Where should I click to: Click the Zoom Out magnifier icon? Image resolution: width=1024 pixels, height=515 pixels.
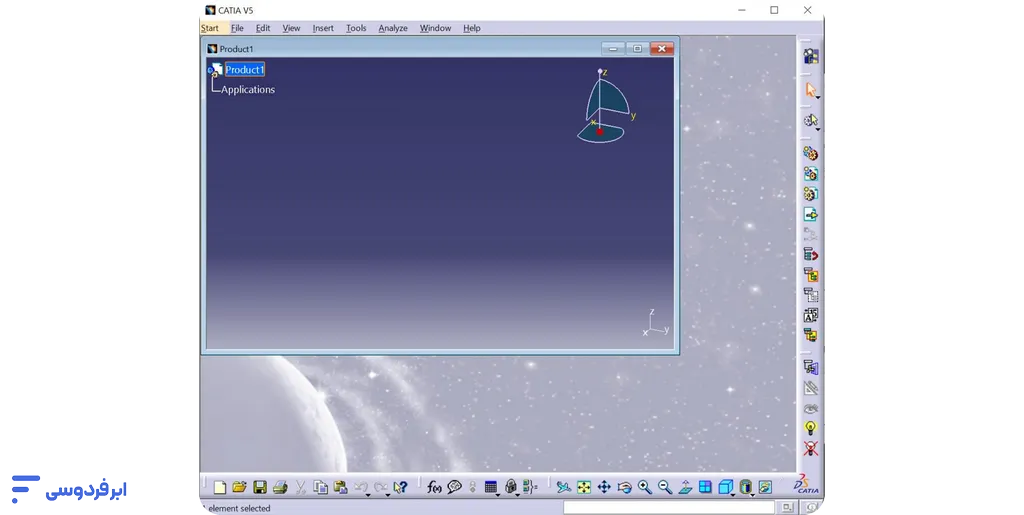(665, 487)
